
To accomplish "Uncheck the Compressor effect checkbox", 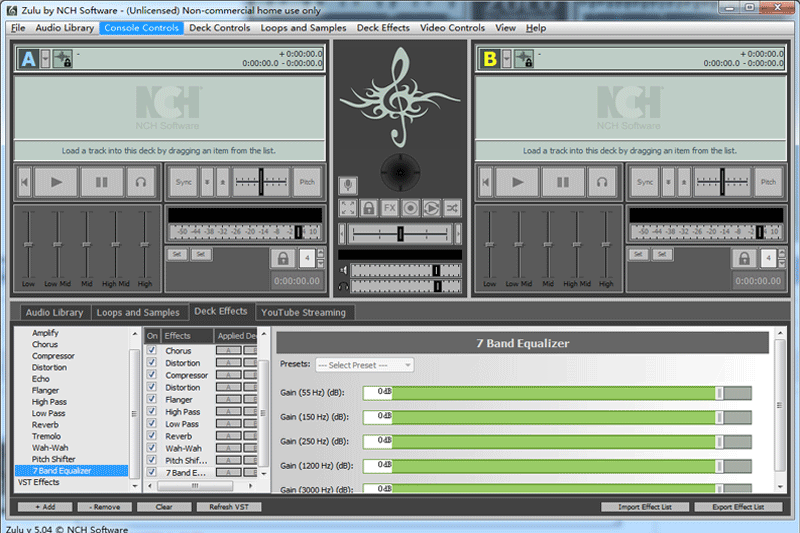I will (x=152, y=374).
